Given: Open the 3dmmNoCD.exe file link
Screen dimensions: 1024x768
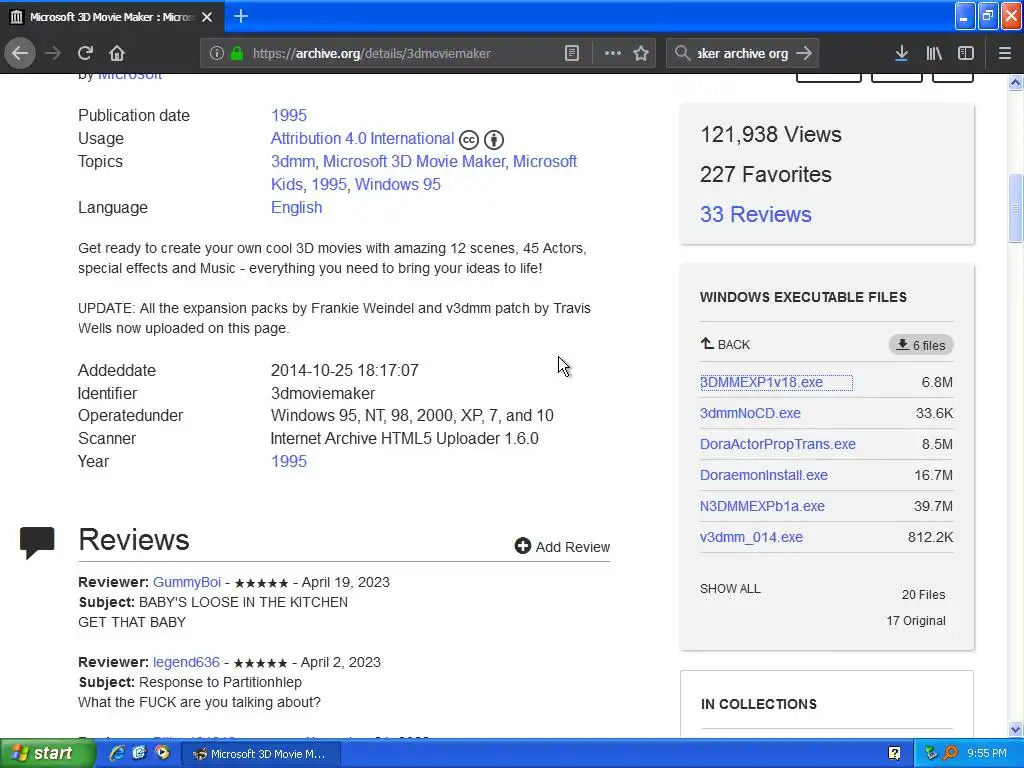Looking at the screenshot, I should 750,413.
